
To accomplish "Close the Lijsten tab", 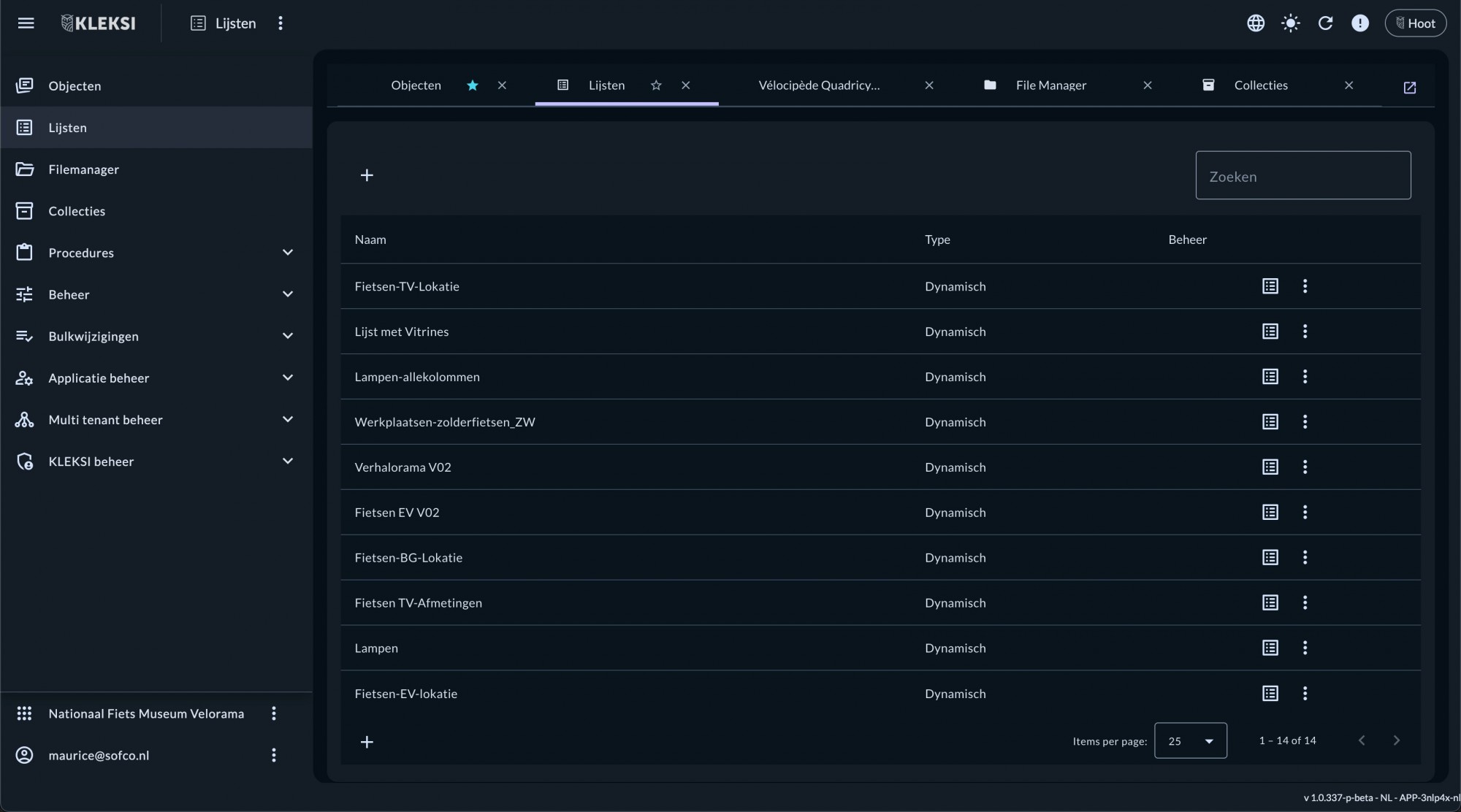I will click(x=685, y=85).
